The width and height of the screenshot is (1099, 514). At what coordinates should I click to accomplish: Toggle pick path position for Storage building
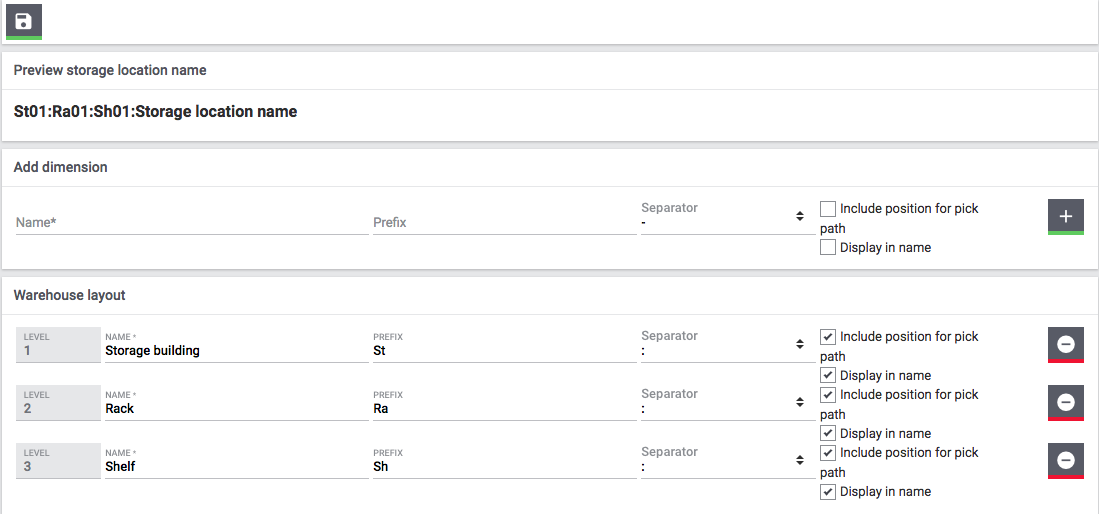point(828,337)
